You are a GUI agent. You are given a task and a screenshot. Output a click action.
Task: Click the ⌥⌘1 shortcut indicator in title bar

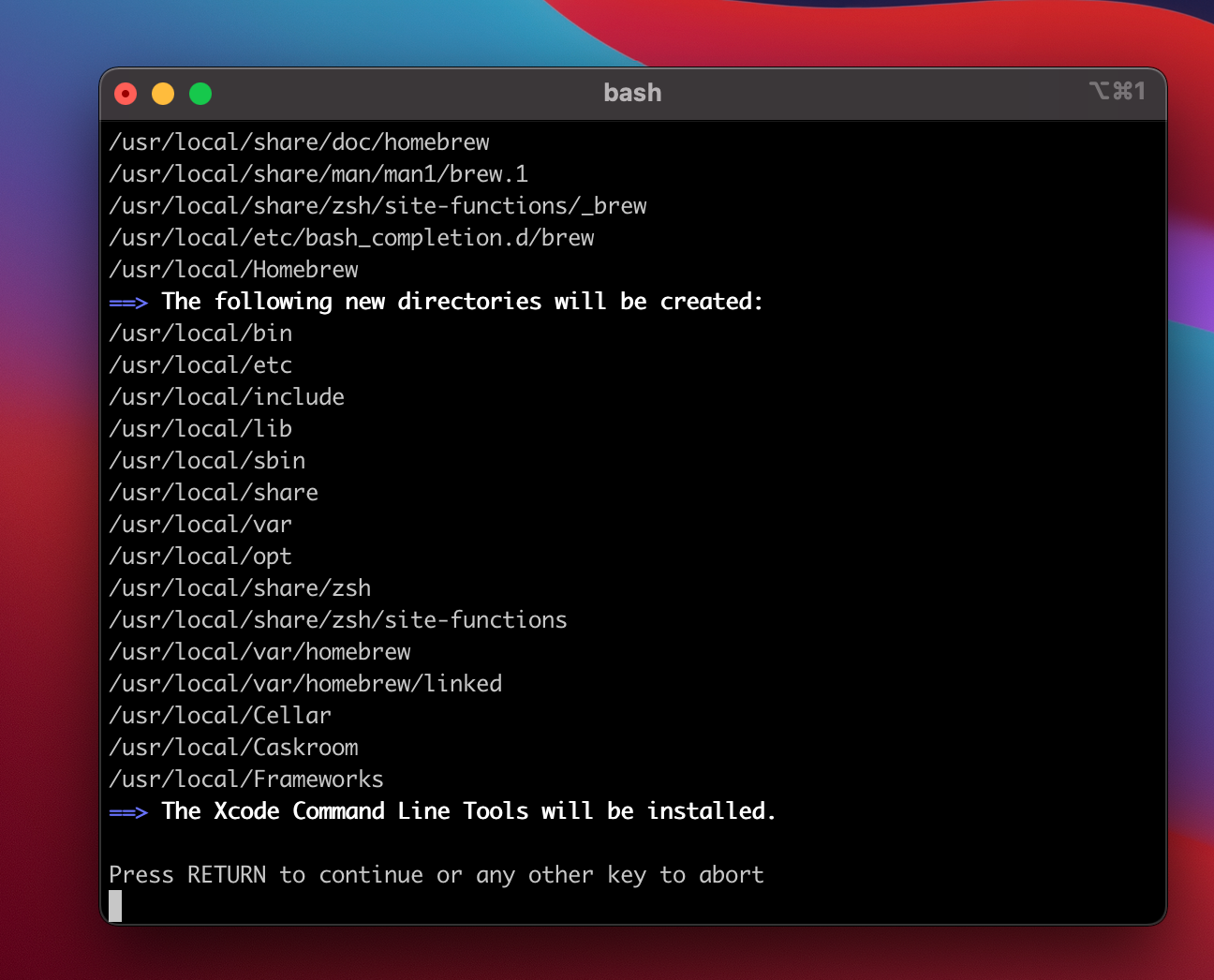pyautogui.click(x=1117, y=91)
